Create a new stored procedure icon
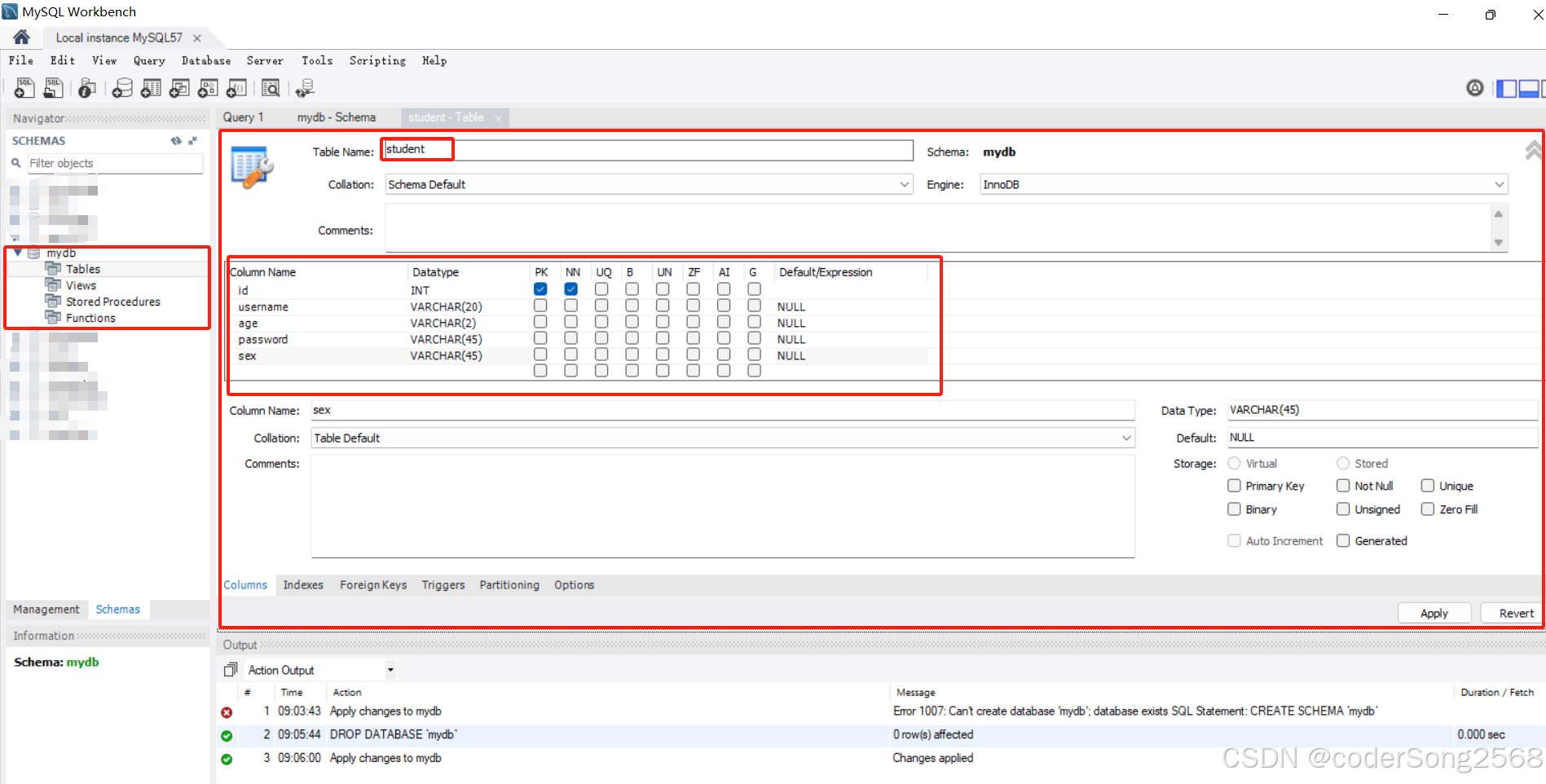 coord(209,88)
